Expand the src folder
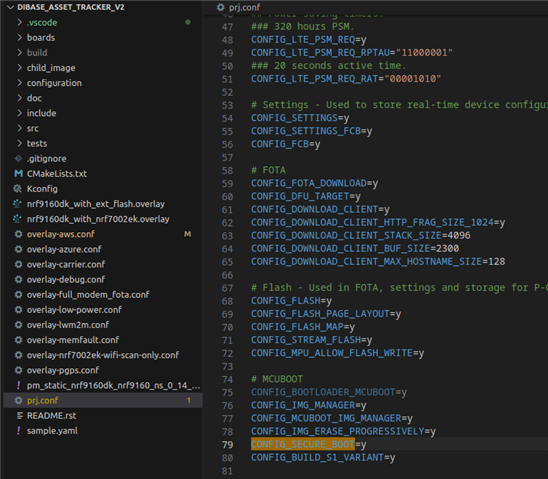Image resolution: width=548 pixels, height=479 pixels. 20,128
